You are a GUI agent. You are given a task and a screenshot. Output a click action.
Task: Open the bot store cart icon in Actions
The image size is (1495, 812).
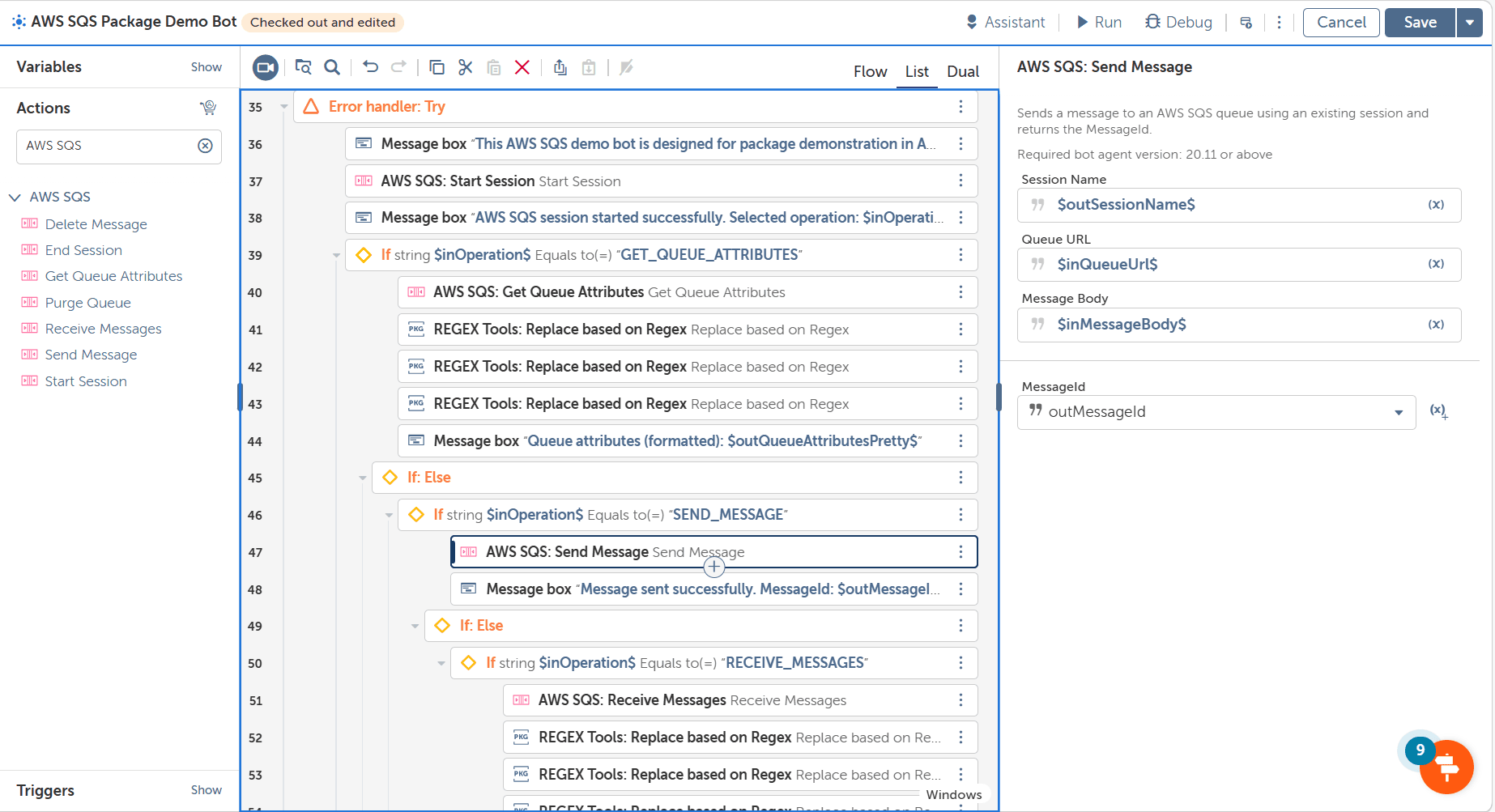208,108
